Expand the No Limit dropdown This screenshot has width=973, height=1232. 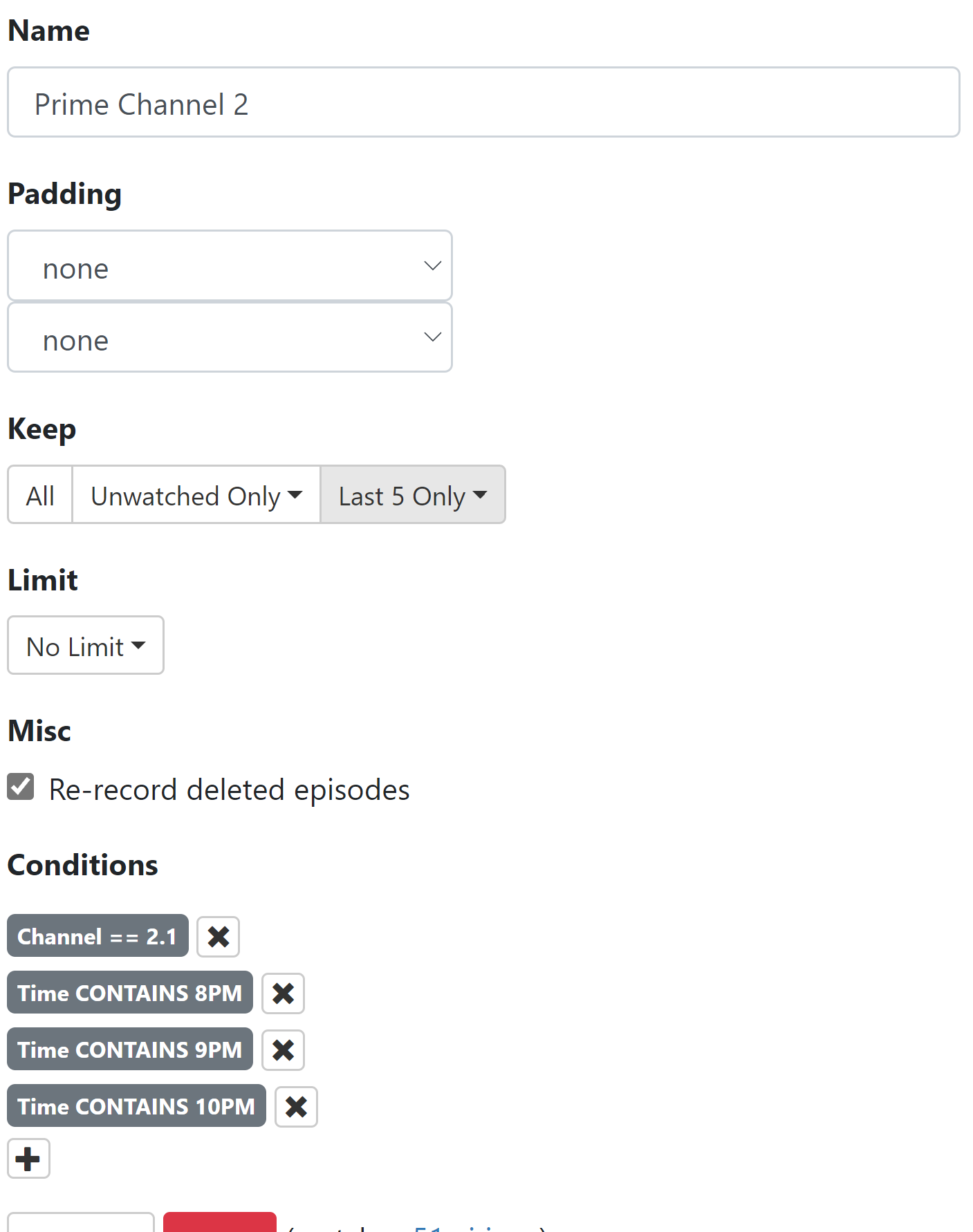[x=86, y=646]
